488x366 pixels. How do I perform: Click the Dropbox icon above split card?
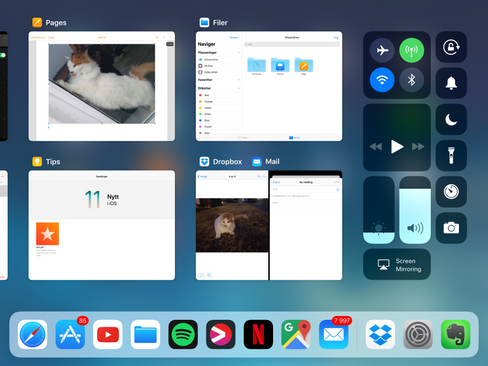[x=204, y=162]
